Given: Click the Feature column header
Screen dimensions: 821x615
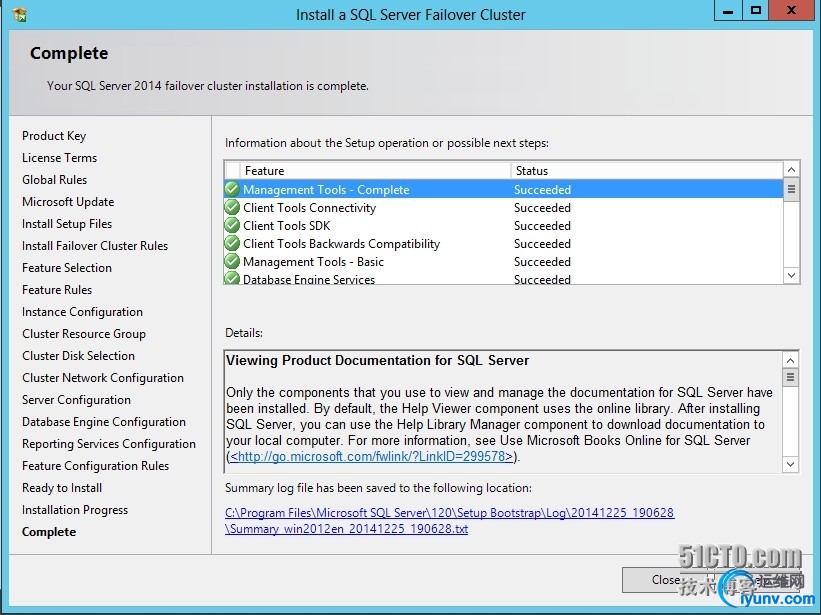Looking at the screenshot, I should pyautogui.click(x=375, y=171).
